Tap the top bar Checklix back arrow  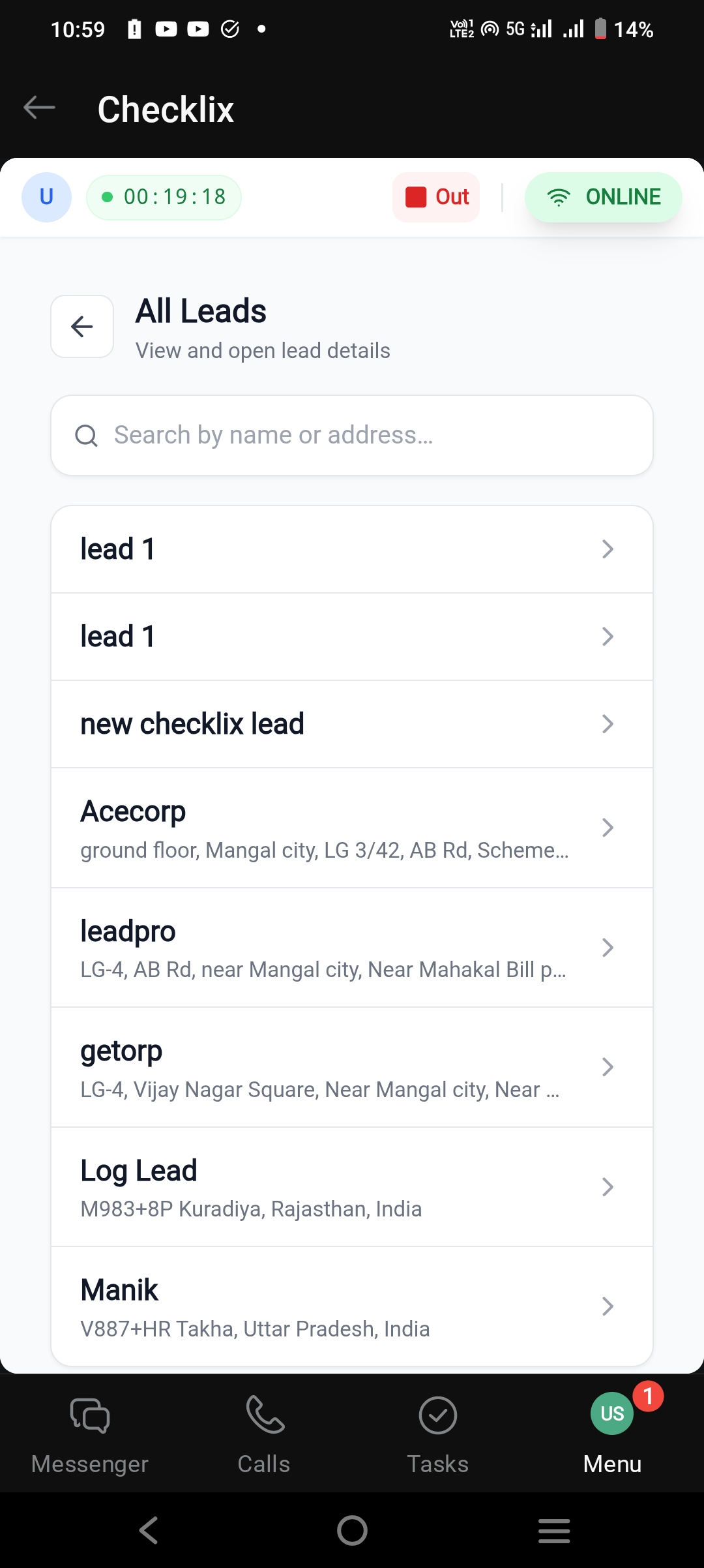tap(39, 108)
